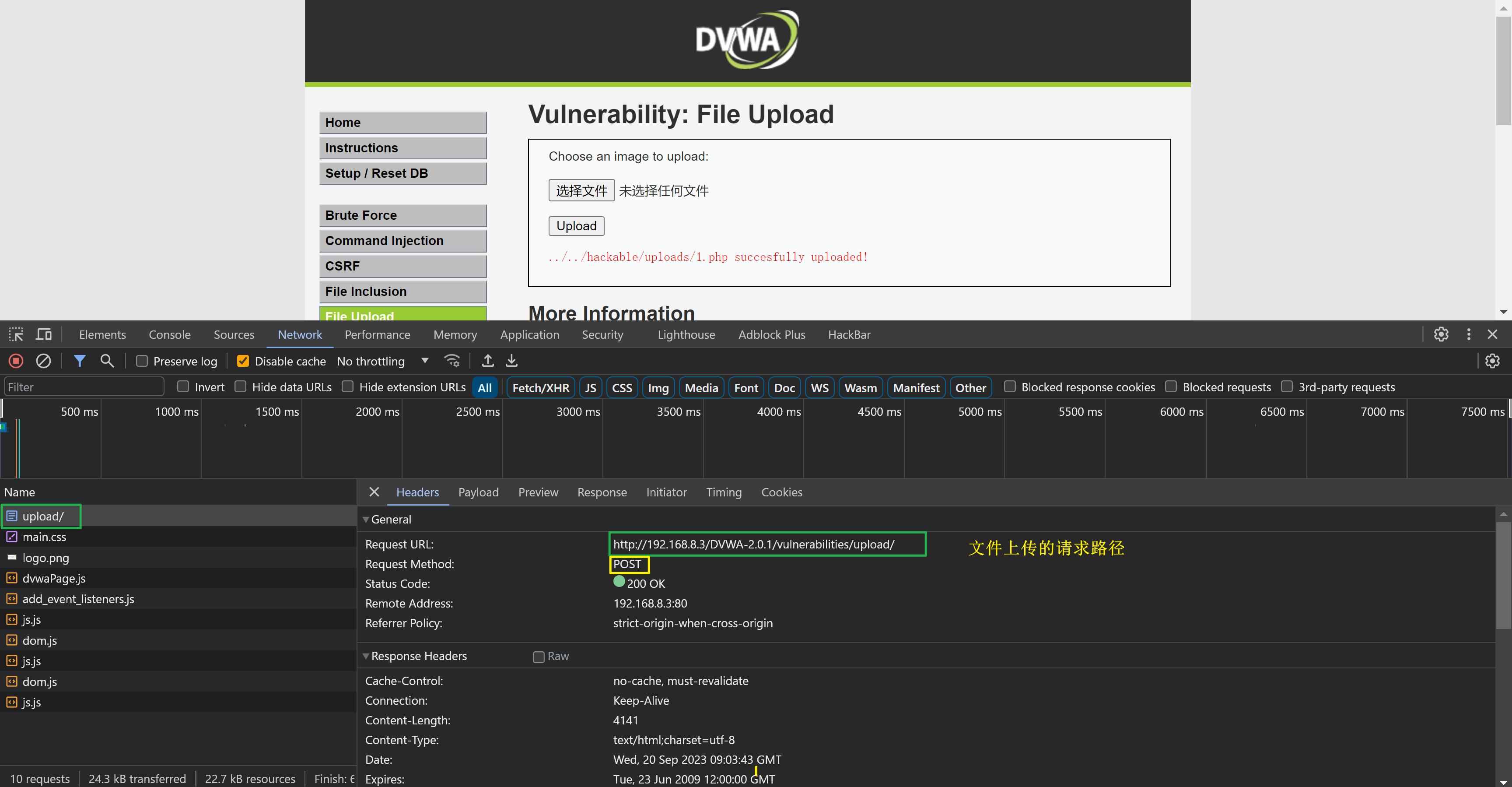Open the inspect element selector tool
Viewport: 1512px width, 787px height.
16,334
